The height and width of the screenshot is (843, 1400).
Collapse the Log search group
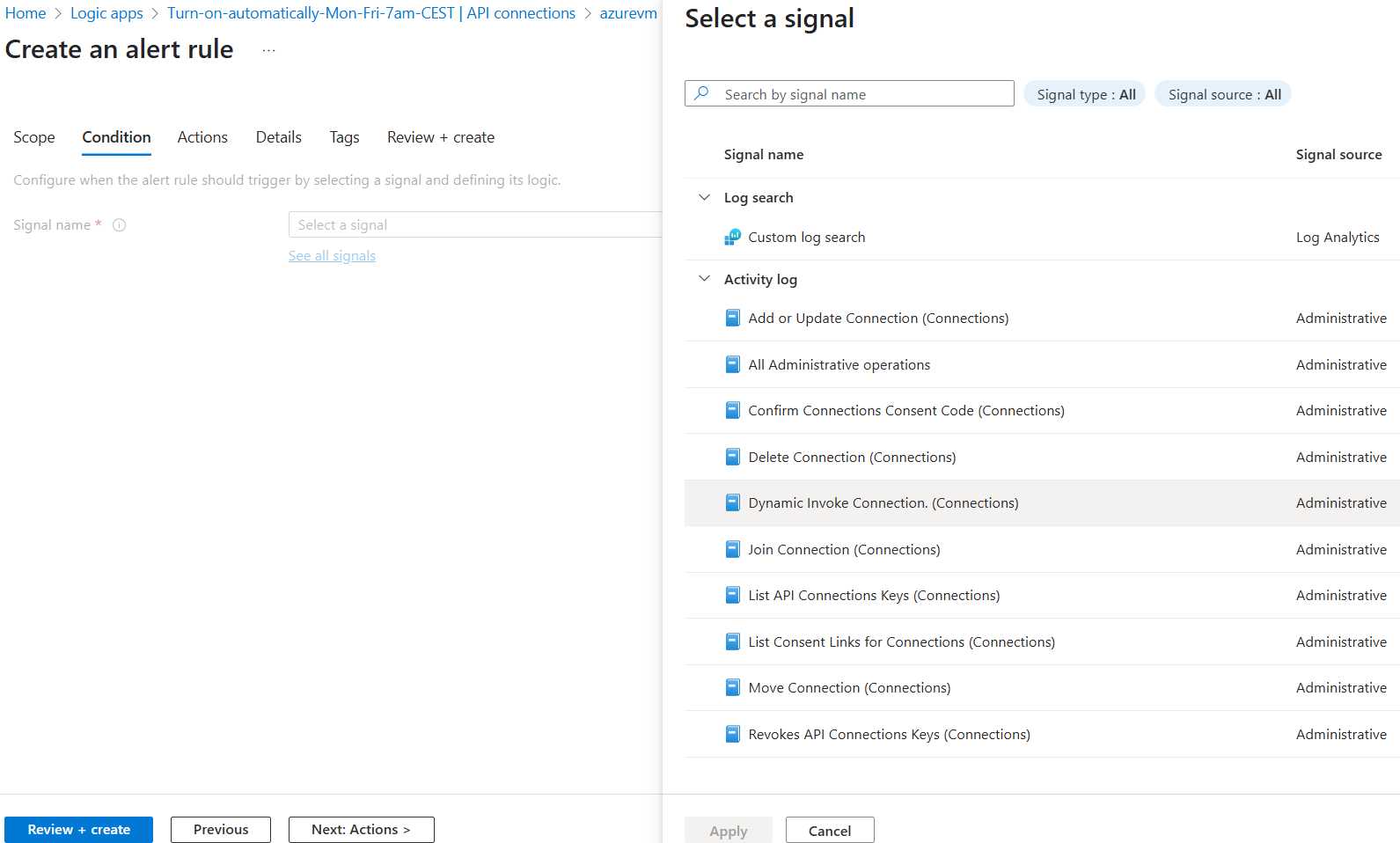pos(704,198)
